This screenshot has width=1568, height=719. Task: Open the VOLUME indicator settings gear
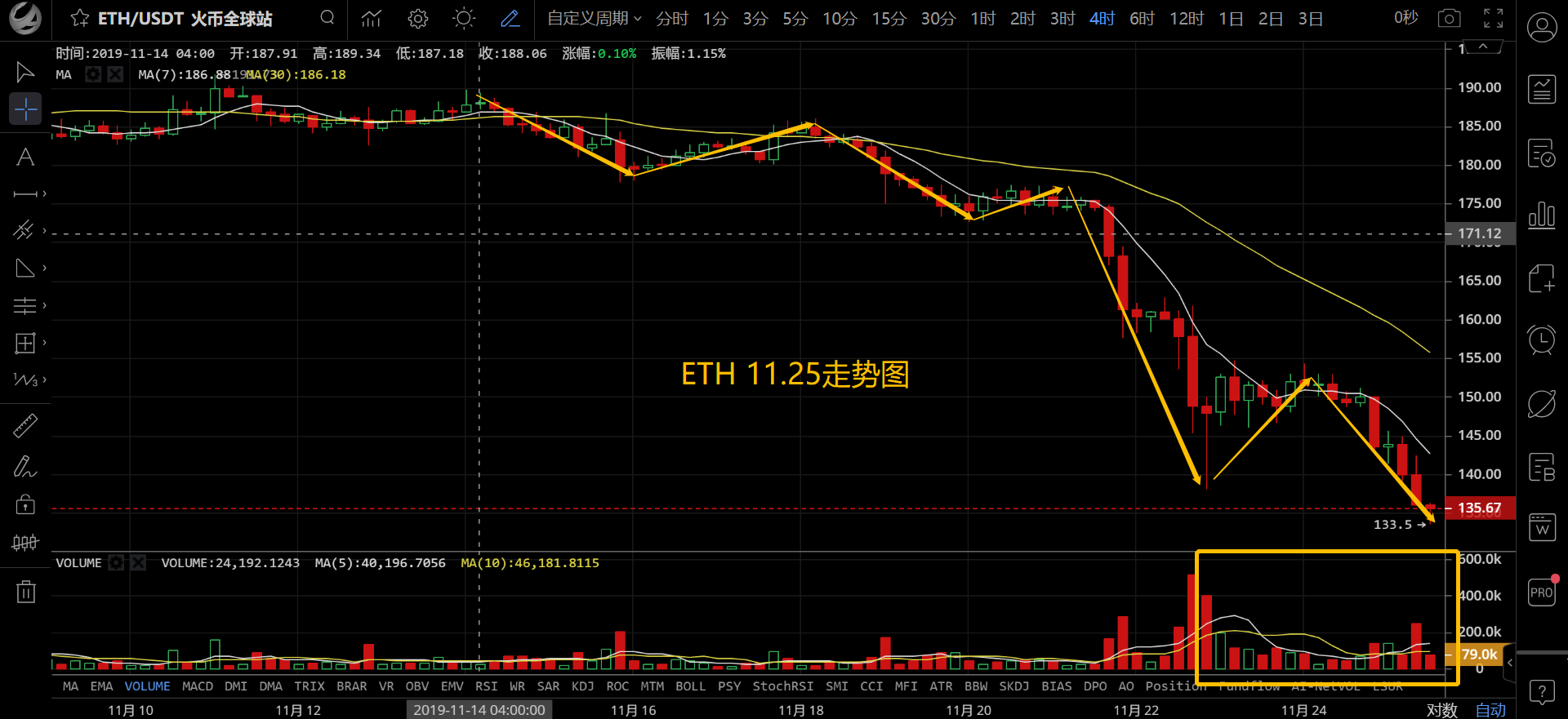pyautogui.click(x=117, y=563)
